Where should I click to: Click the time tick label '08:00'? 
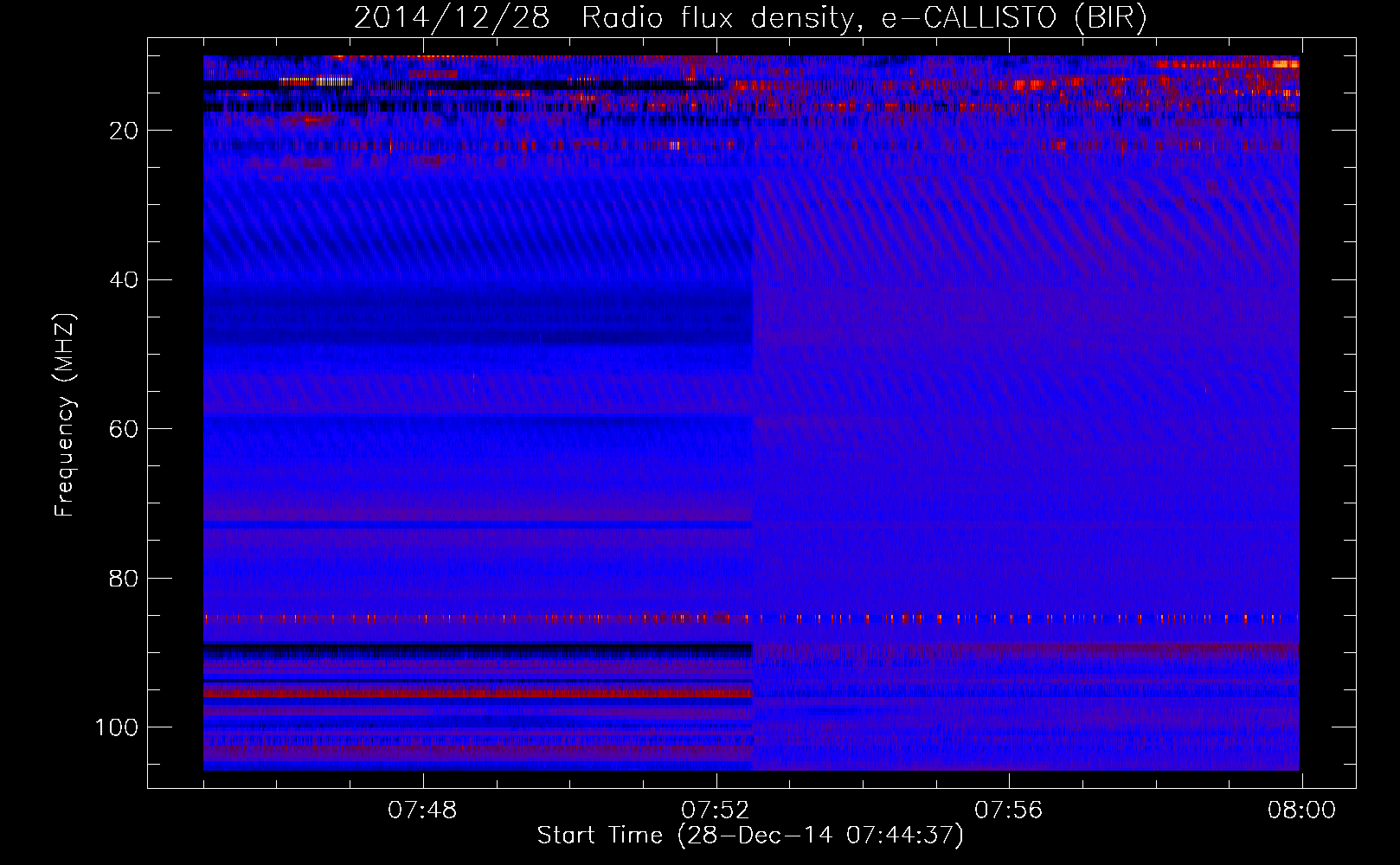tap(1302, 811)
